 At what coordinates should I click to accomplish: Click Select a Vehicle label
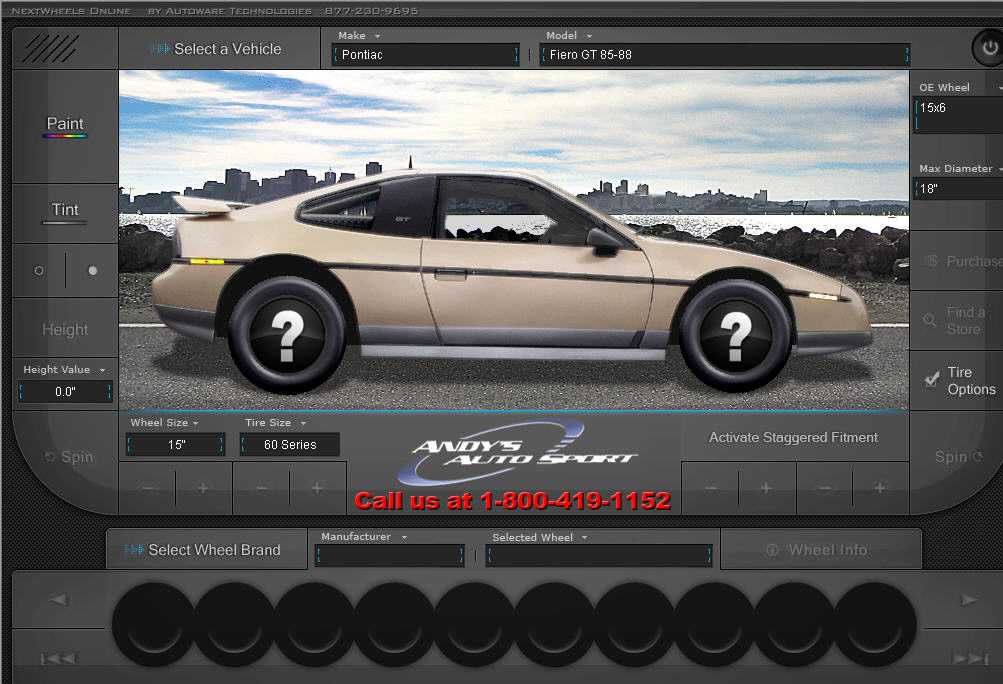tap(227, 49)
